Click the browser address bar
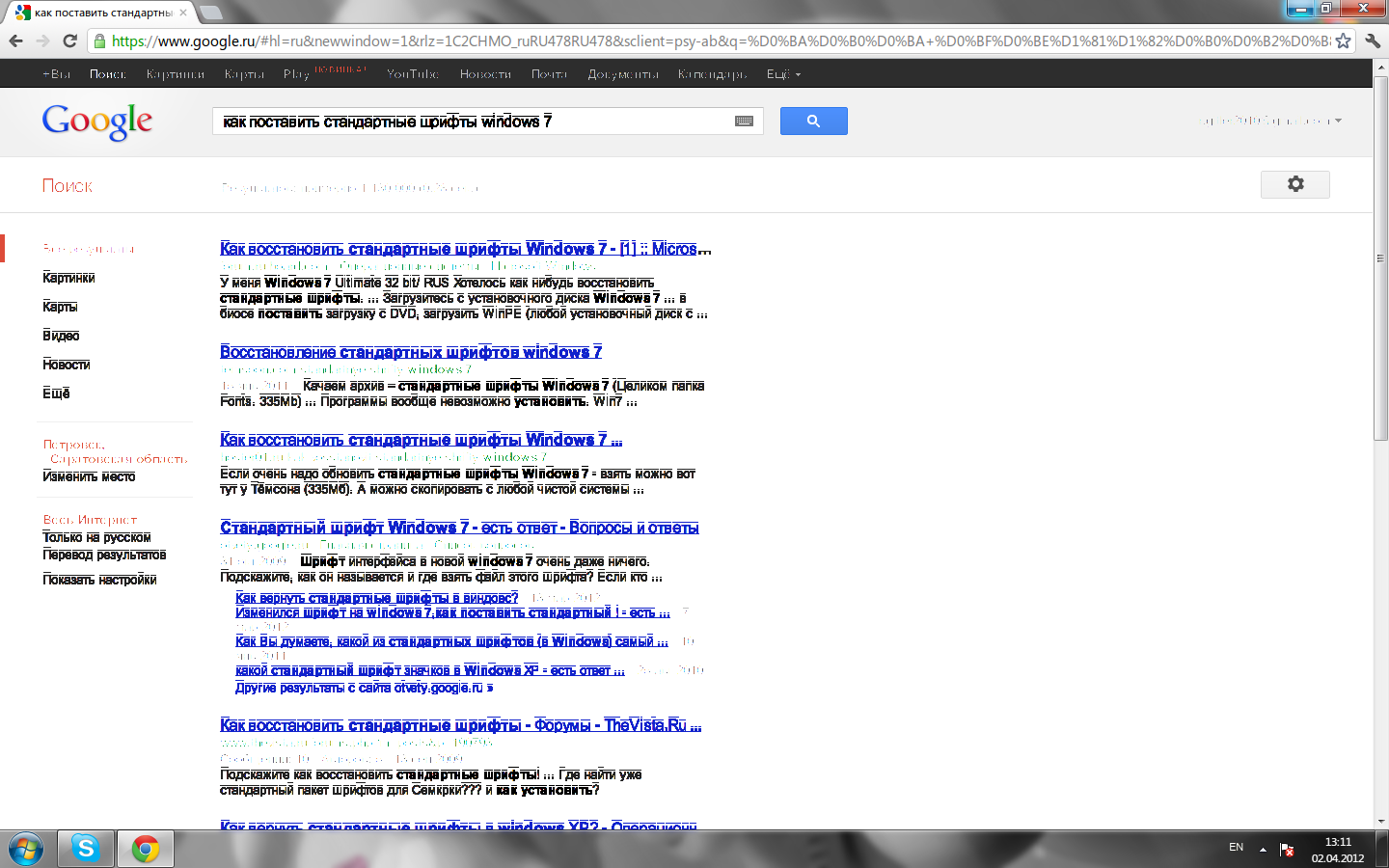This screenshot has width=1389, height=868. 719,41
